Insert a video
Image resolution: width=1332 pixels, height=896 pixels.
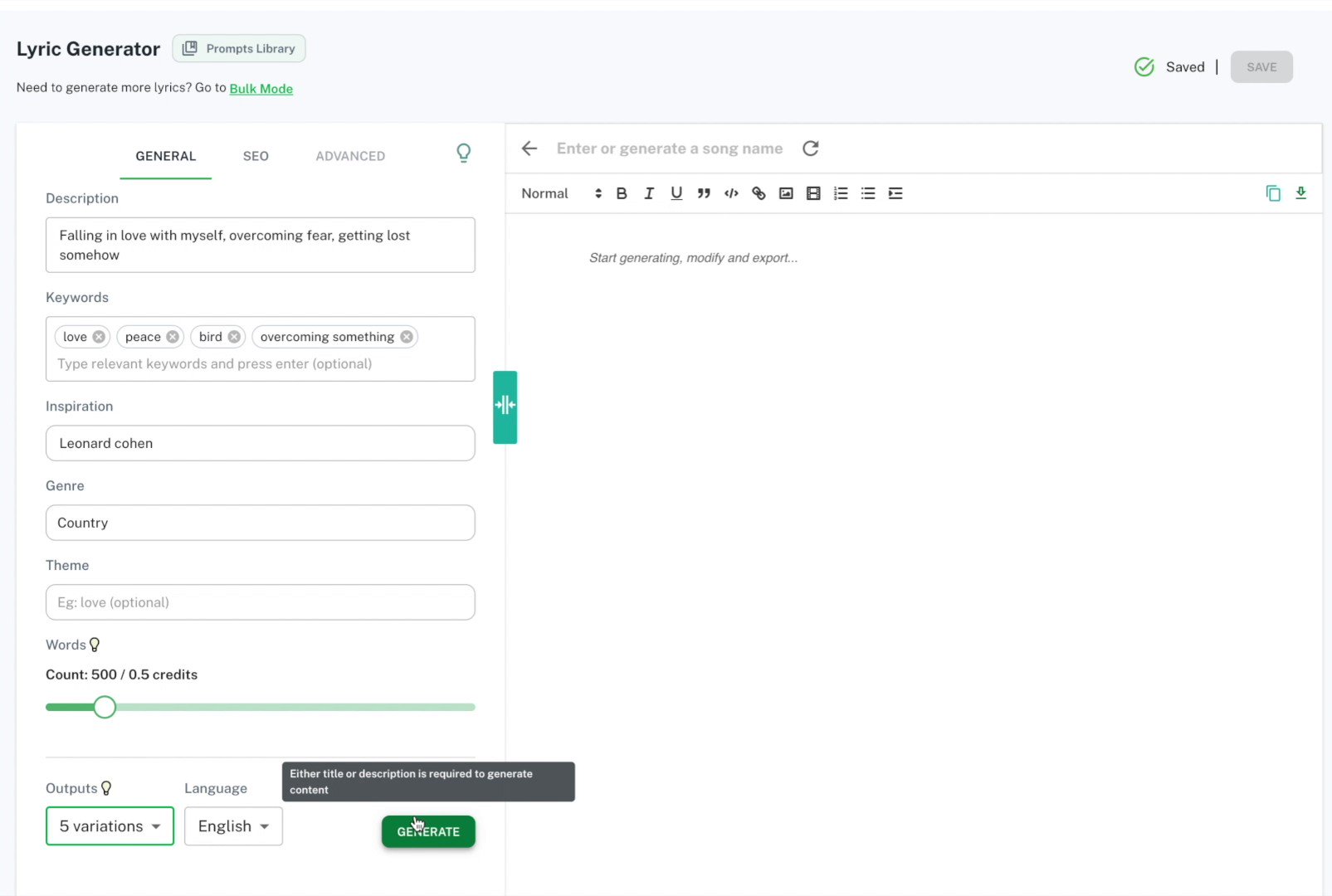(x=813, y=193)
